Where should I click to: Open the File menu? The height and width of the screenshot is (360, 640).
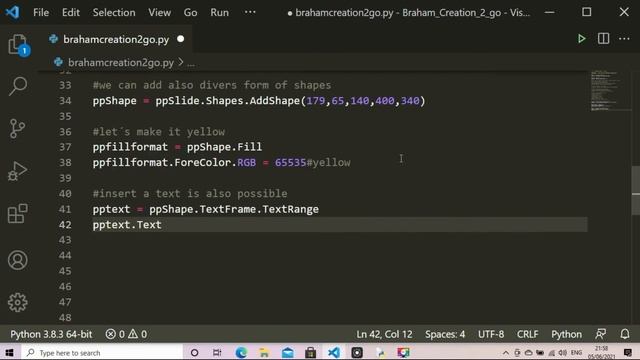(x=41, y=12)
